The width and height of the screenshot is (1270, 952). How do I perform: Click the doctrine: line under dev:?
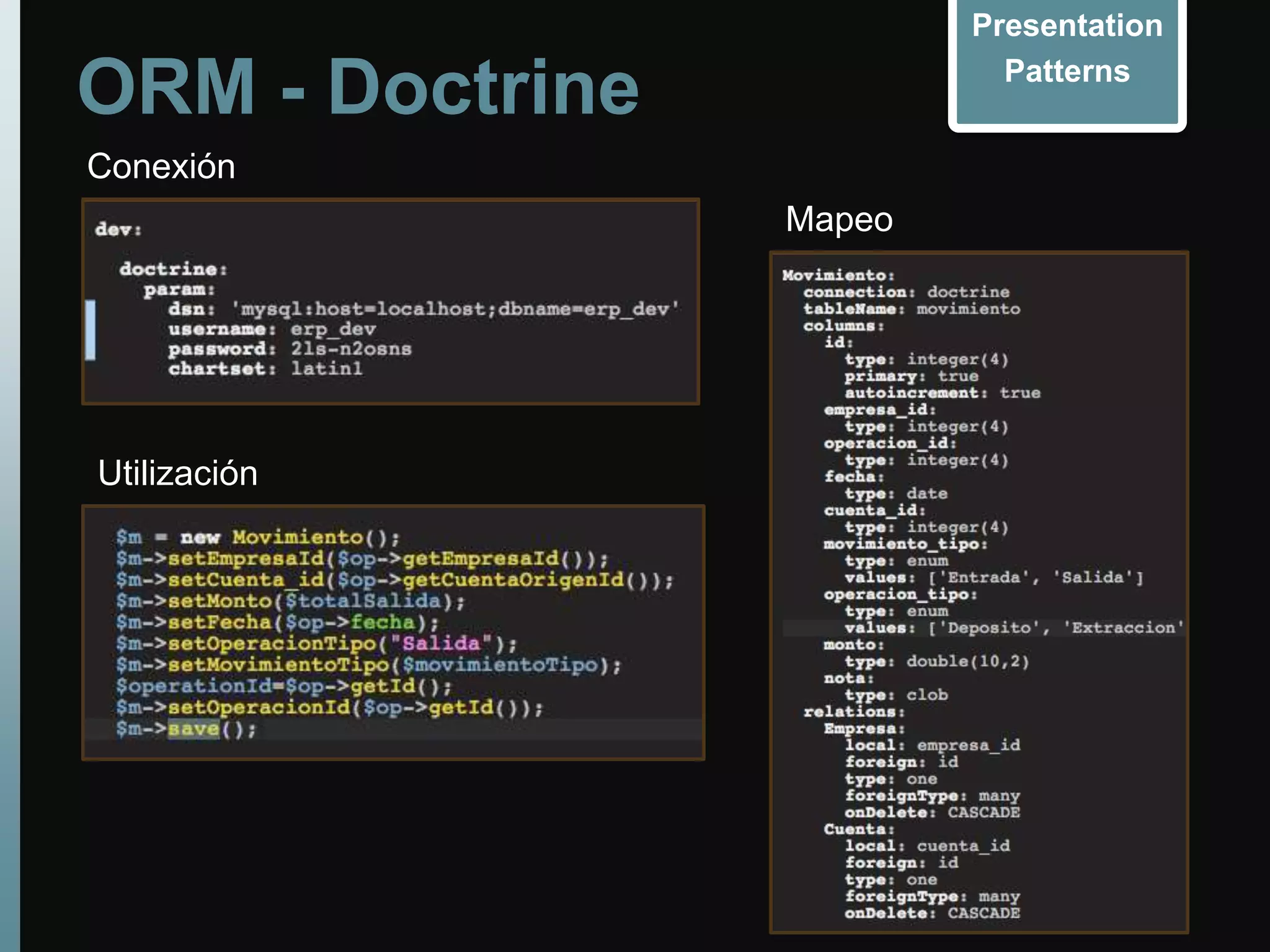(174, 269)
